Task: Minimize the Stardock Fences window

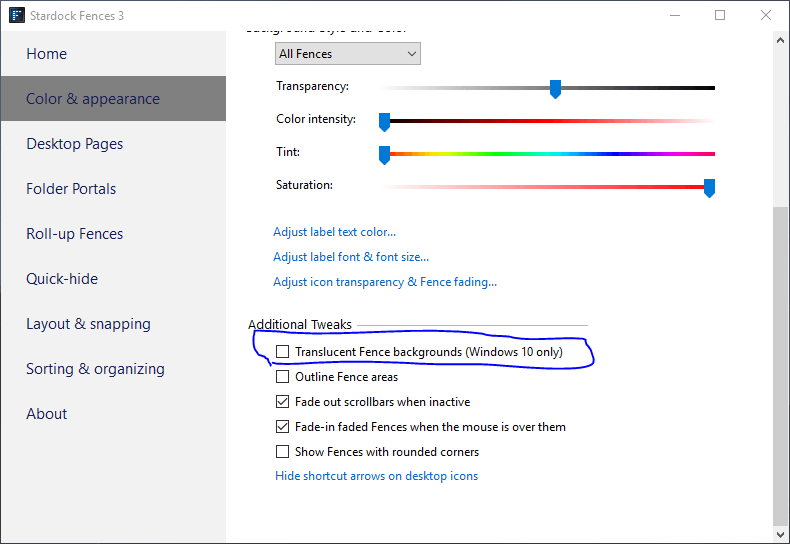Action: click(675, 16)
